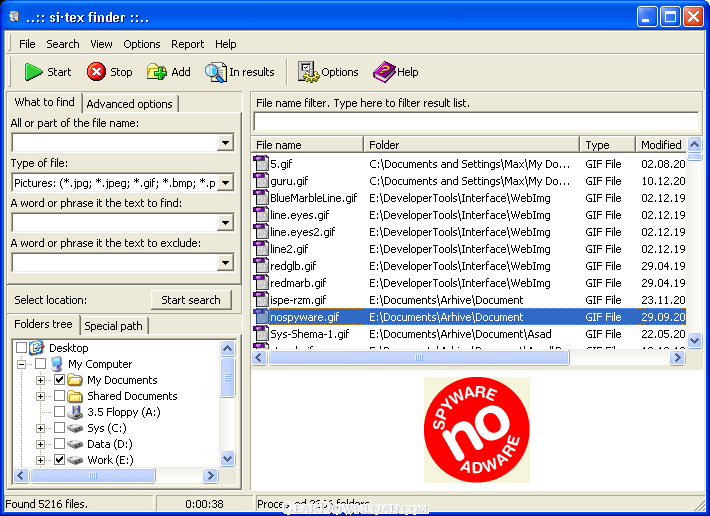The width and height of the screenshot is (710, 516).
Task: Click the 3.5 Floppy drive icon
Action: tap(75, 411)
